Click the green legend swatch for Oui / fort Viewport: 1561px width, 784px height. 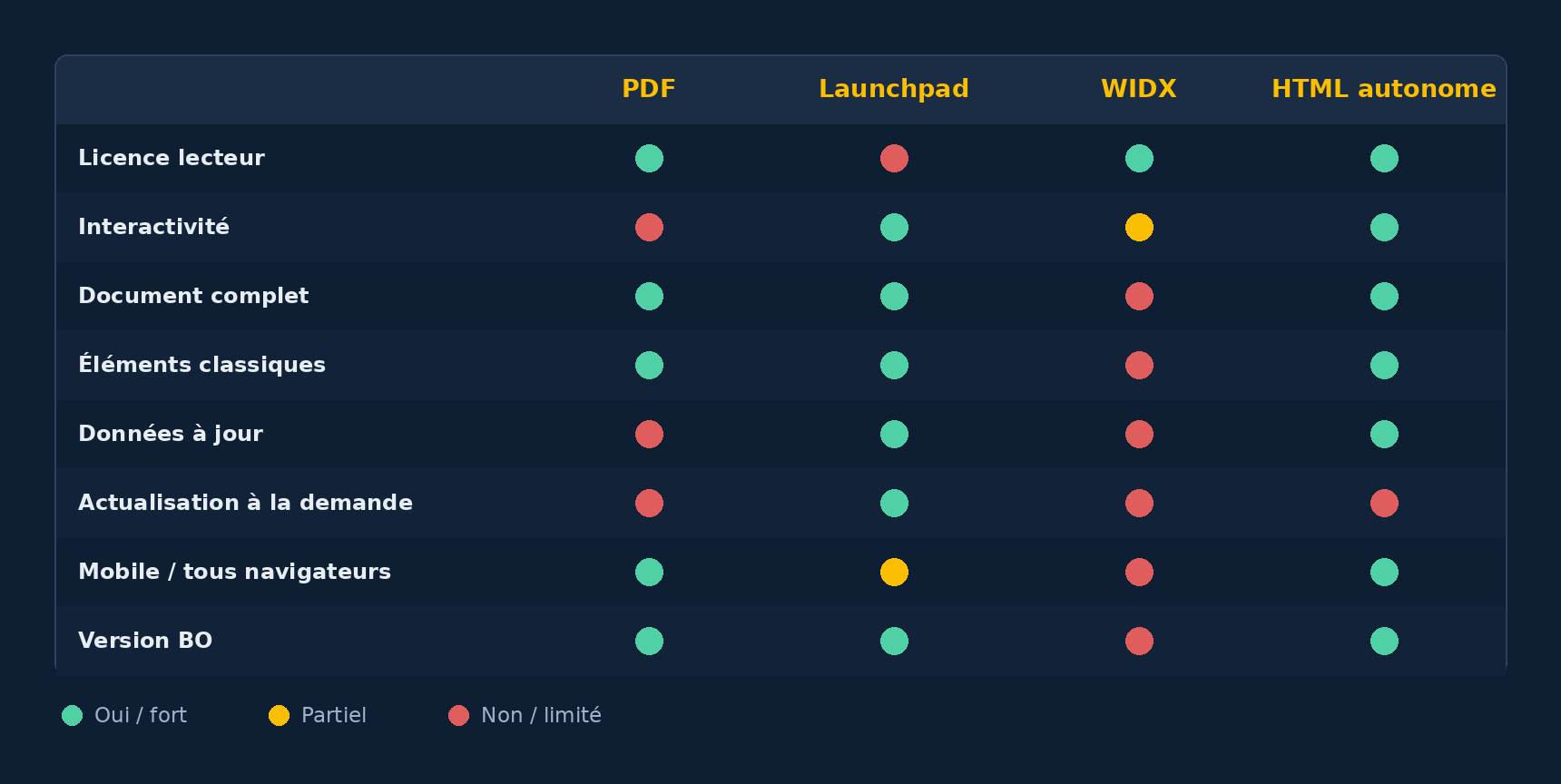[x=72, y=716]
